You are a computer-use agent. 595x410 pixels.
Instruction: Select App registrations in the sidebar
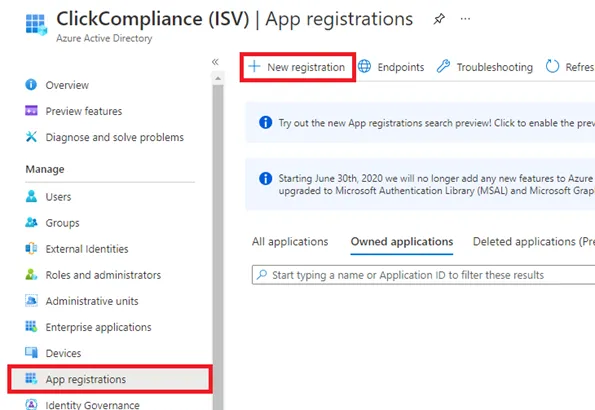coord(110,379)
